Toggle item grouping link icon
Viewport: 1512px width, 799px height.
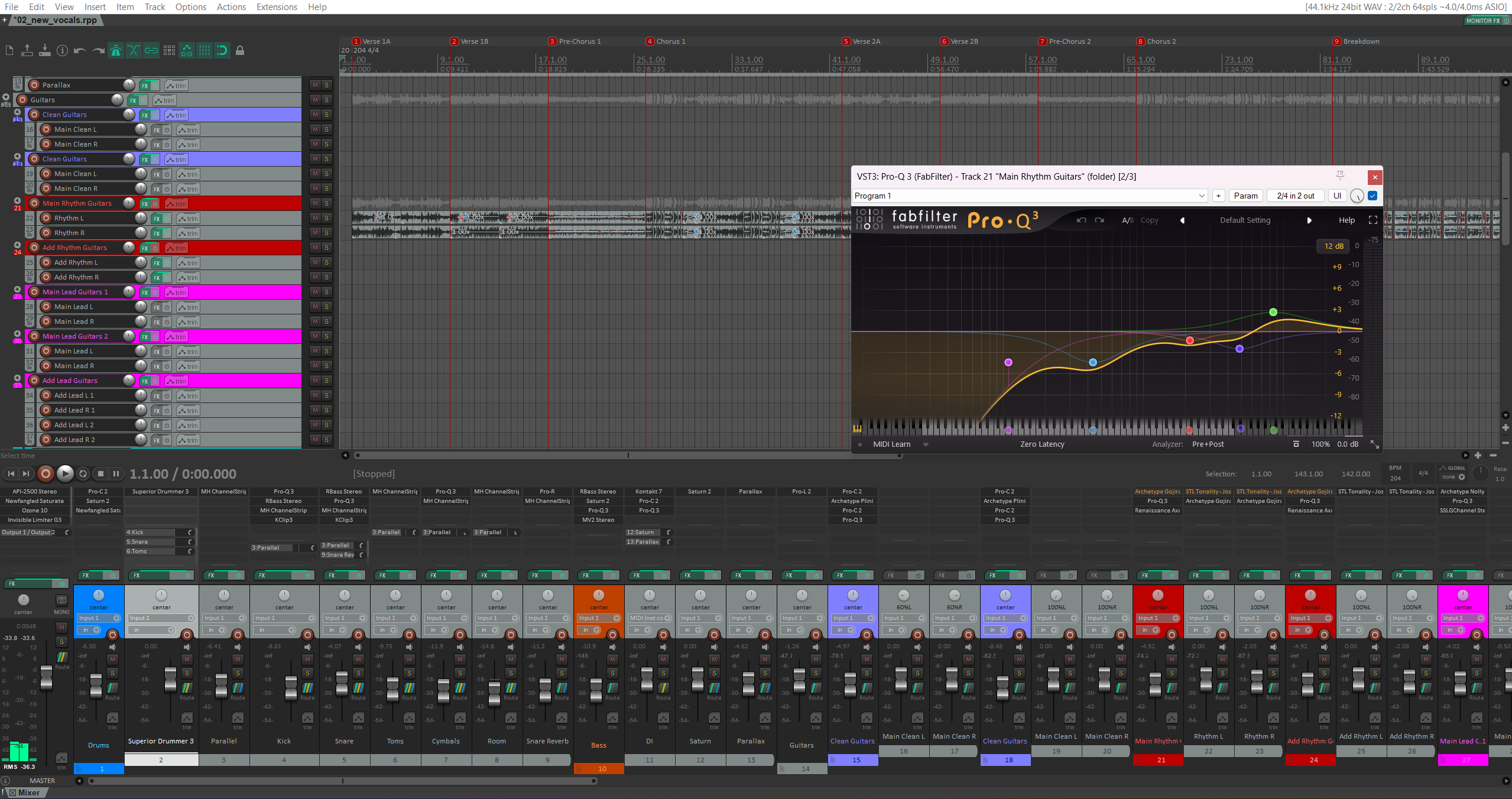(151, 50)
